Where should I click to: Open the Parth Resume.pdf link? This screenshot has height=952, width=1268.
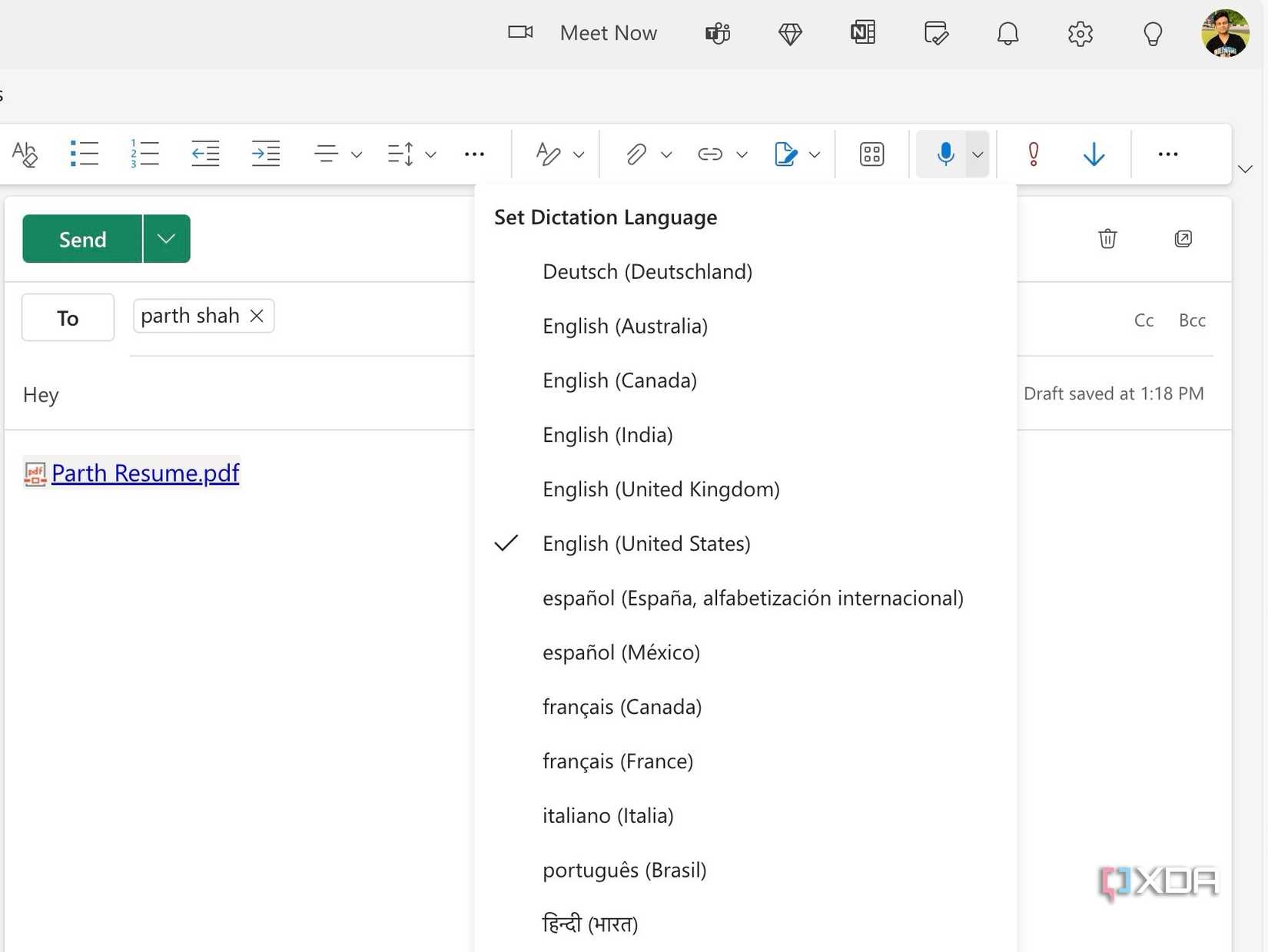pos(145,473)
